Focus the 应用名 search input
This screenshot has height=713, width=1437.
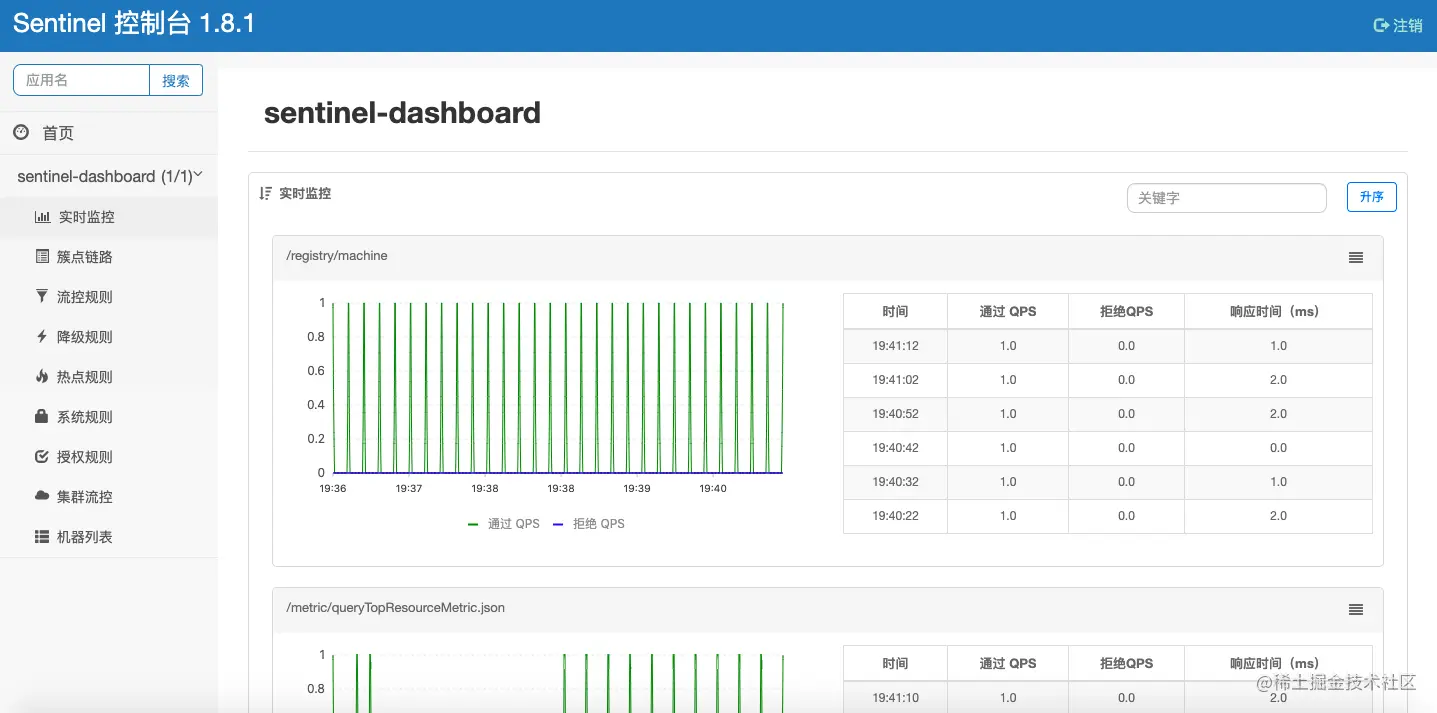tap(81, 80)
